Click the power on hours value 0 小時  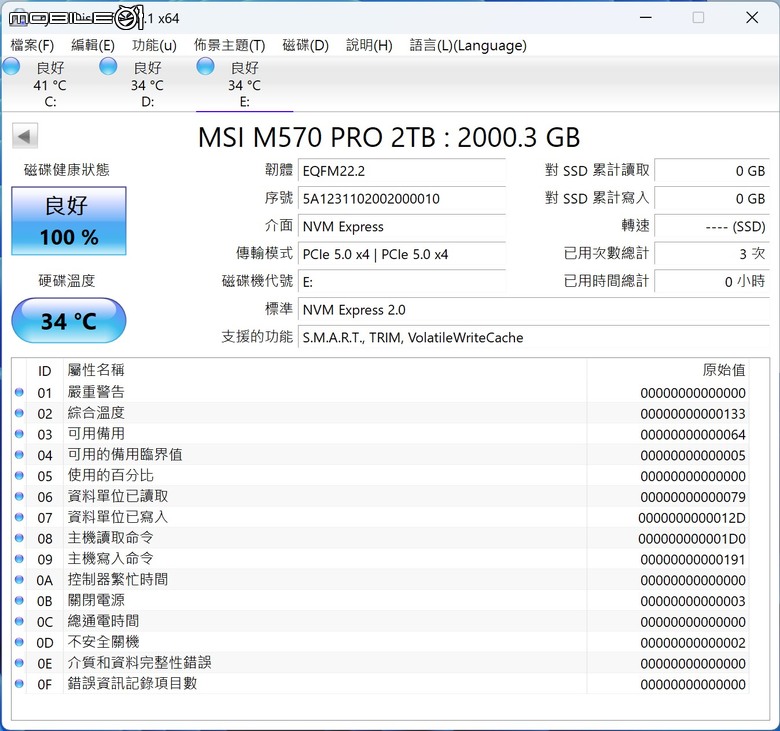pos(712,282)
